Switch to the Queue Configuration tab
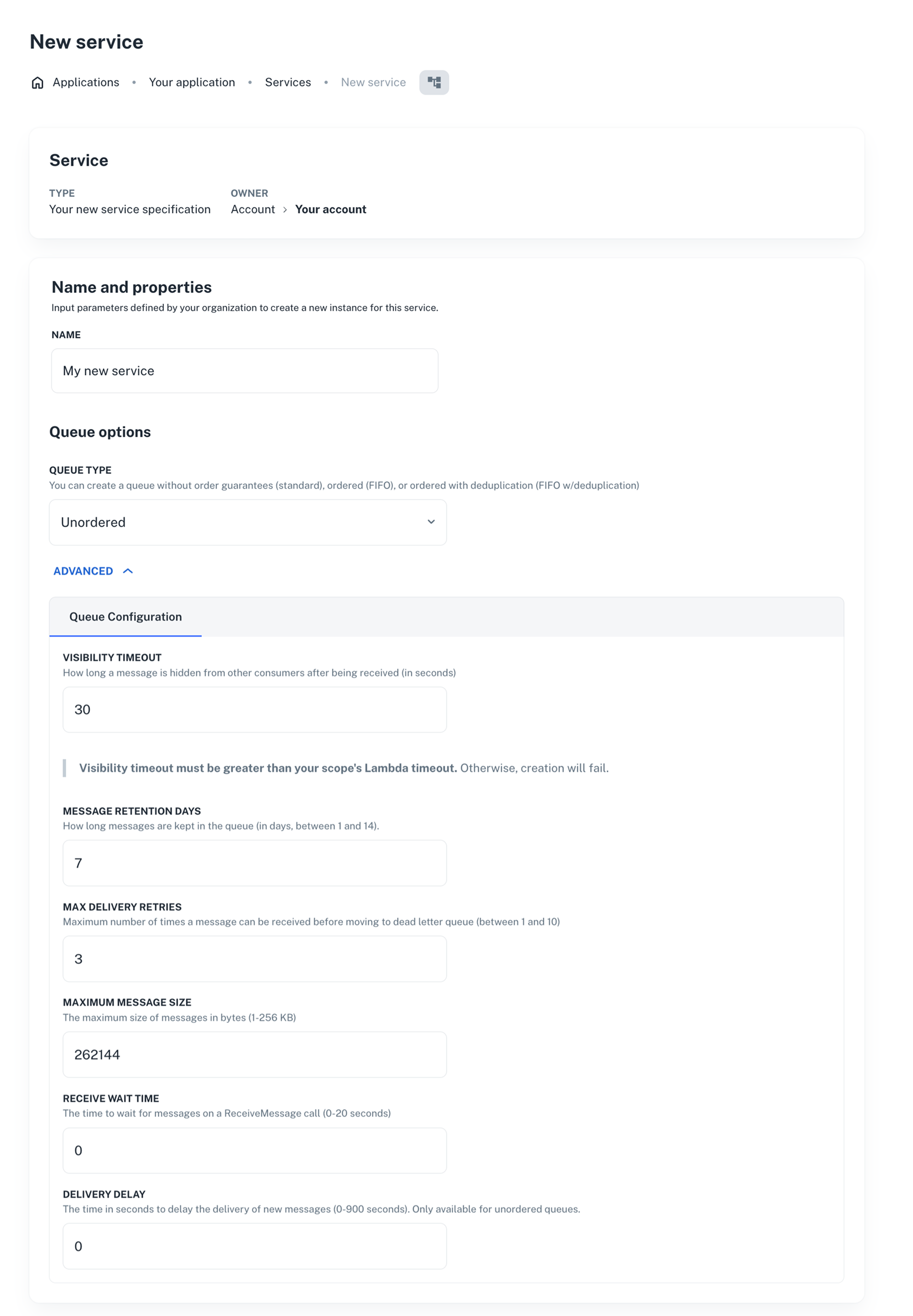Viewport: 913px width, 1316px height. [125, 617]
